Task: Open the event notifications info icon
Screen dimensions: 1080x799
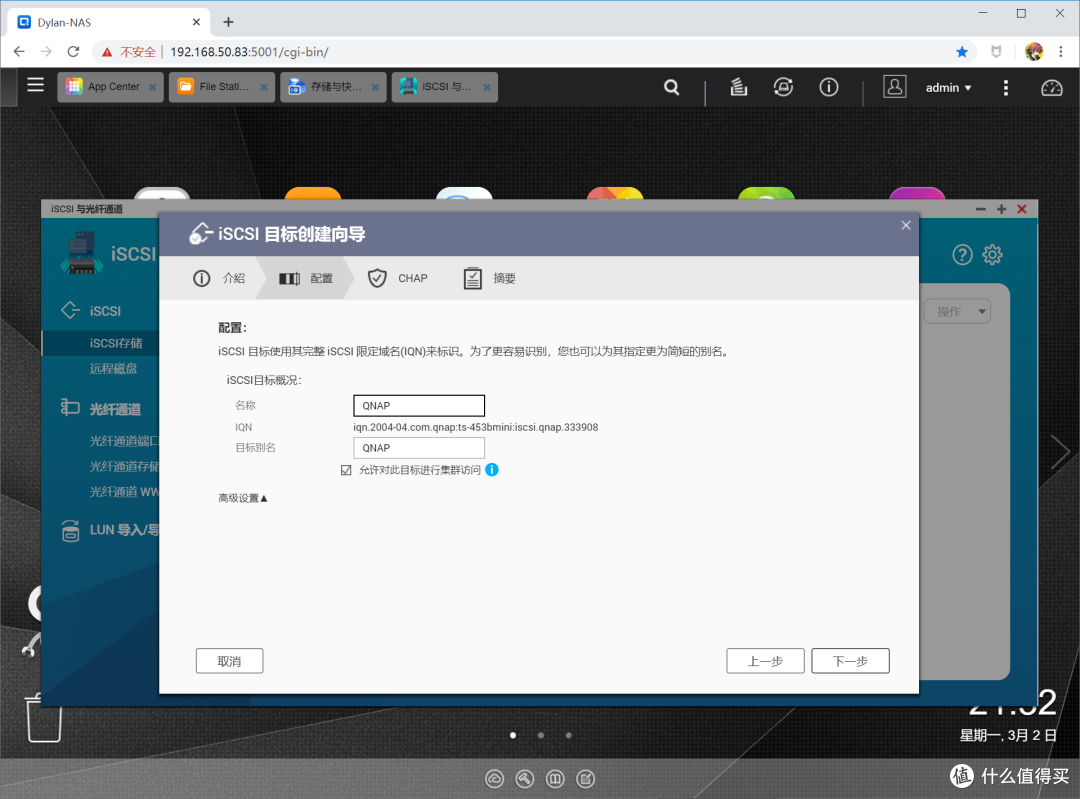Action: (829, 87)
